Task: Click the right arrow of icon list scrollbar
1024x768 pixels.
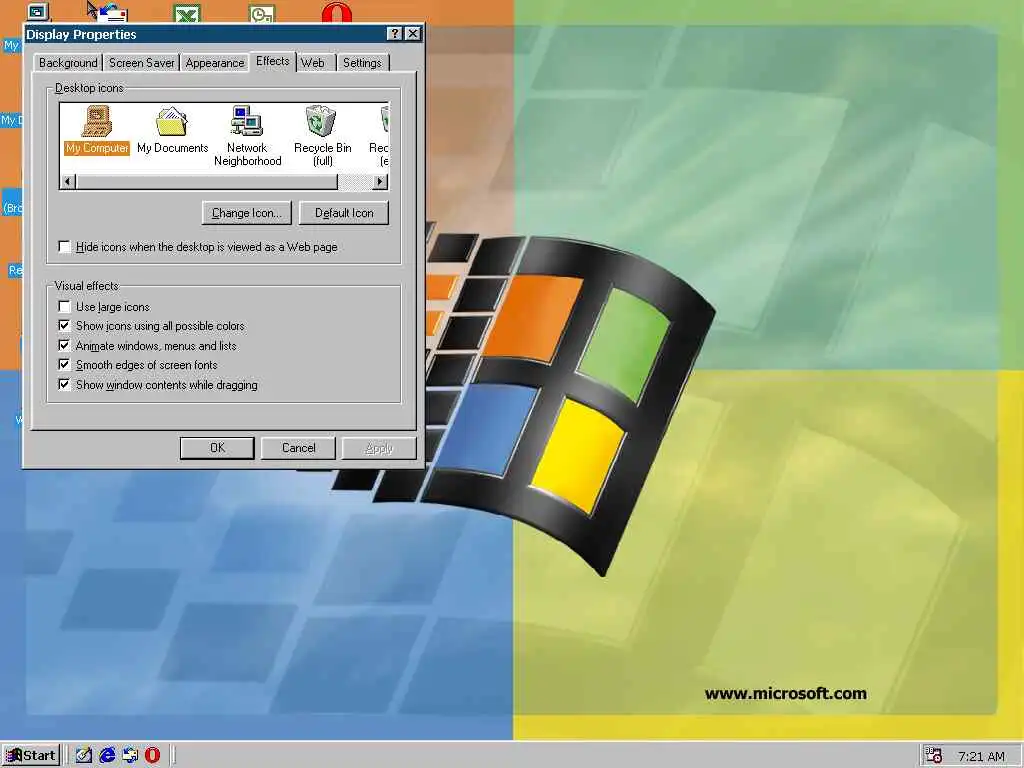Action: (380, 182)
